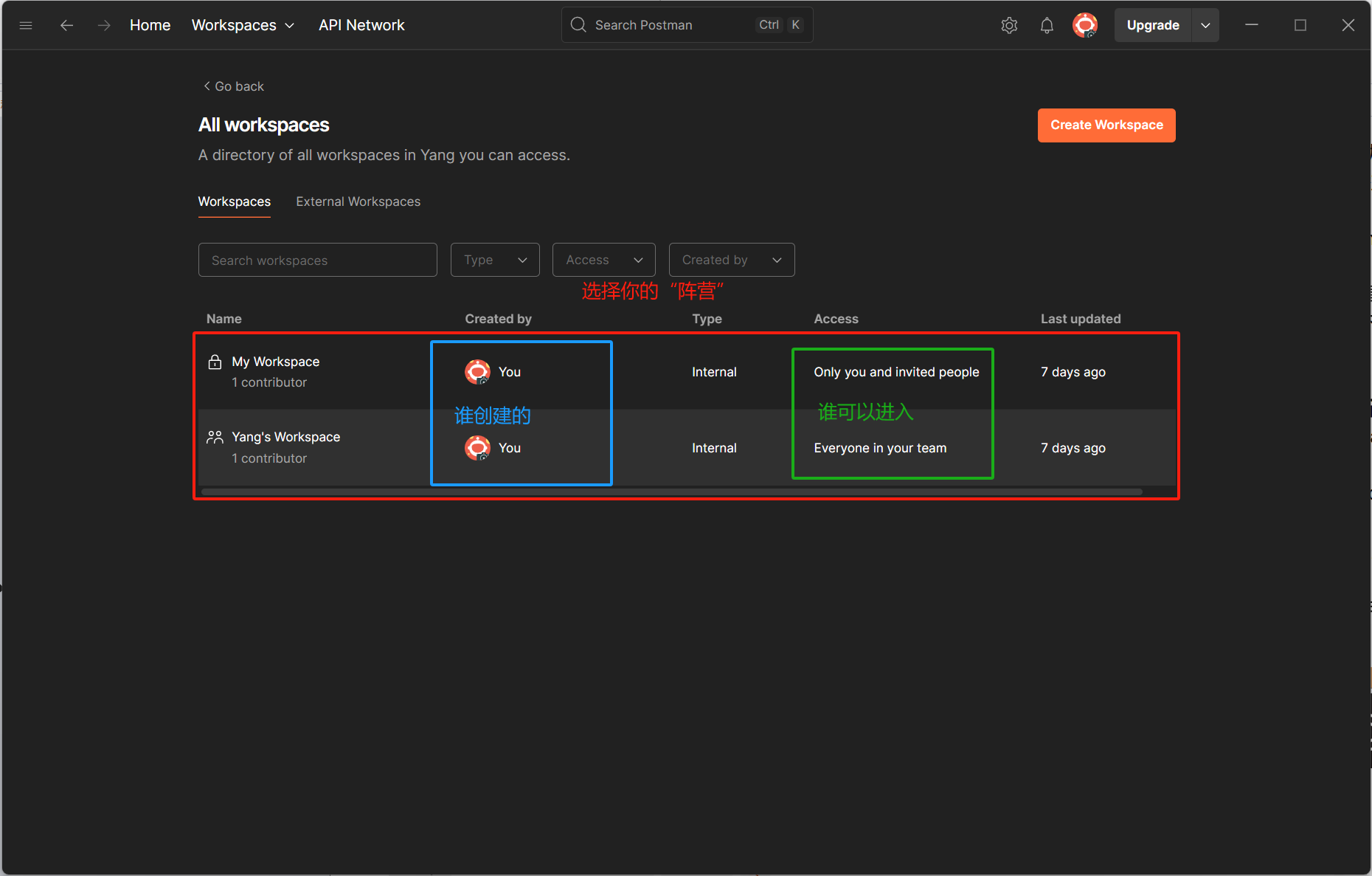Click Create Workspace button
Viewport: 1372px width, 876px height.
[x=1106, y=125]
